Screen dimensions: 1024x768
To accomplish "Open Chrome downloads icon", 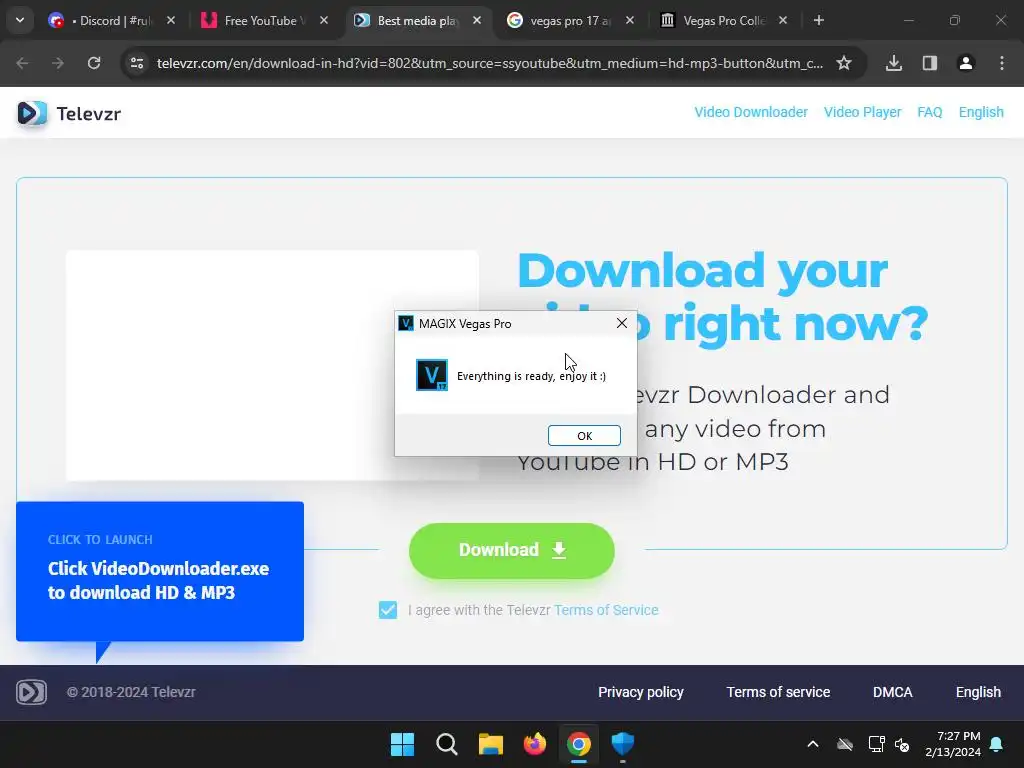I will click(894, 63).
